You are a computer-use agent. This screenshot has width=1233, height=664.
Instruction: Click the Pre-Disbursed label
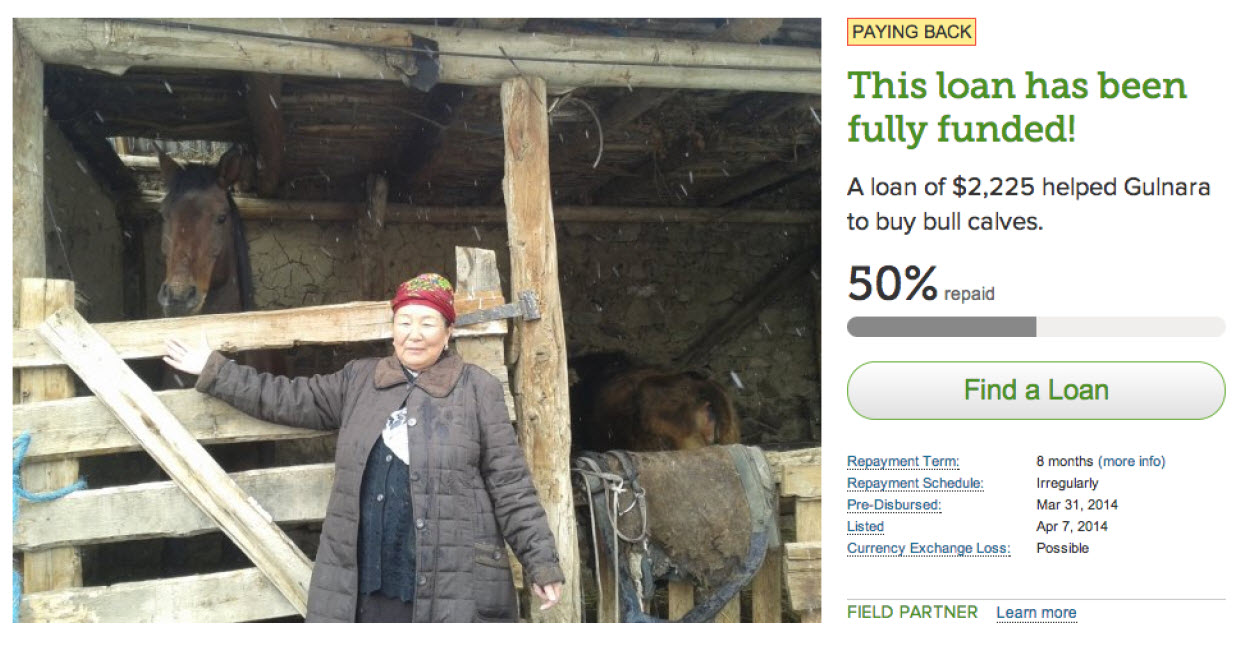894,505
